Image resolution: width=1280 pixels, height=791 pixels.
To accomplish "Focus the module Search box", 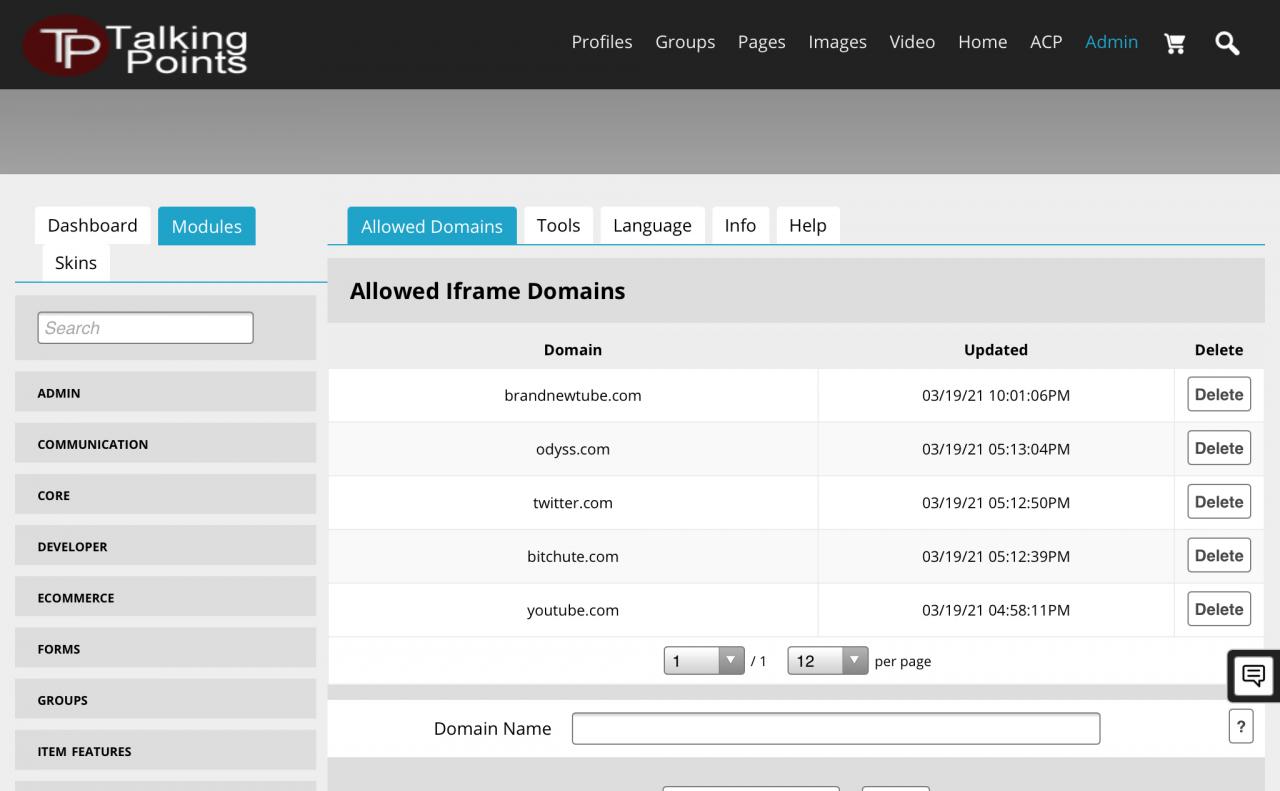I will click(x=145, y=328).
